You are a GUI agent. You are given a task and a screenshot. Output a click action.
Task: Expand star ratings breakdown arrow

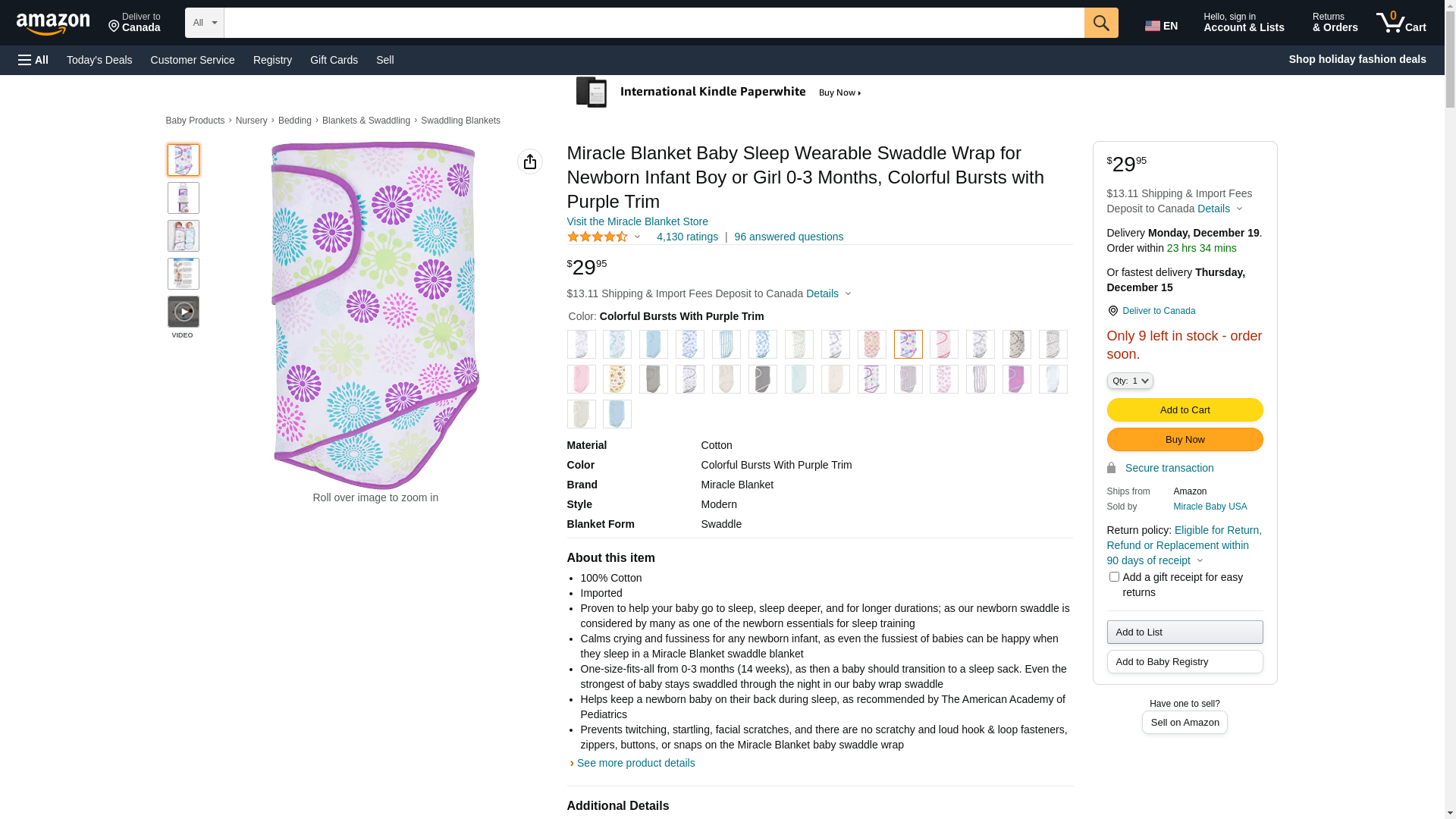(x=637, y=237)
